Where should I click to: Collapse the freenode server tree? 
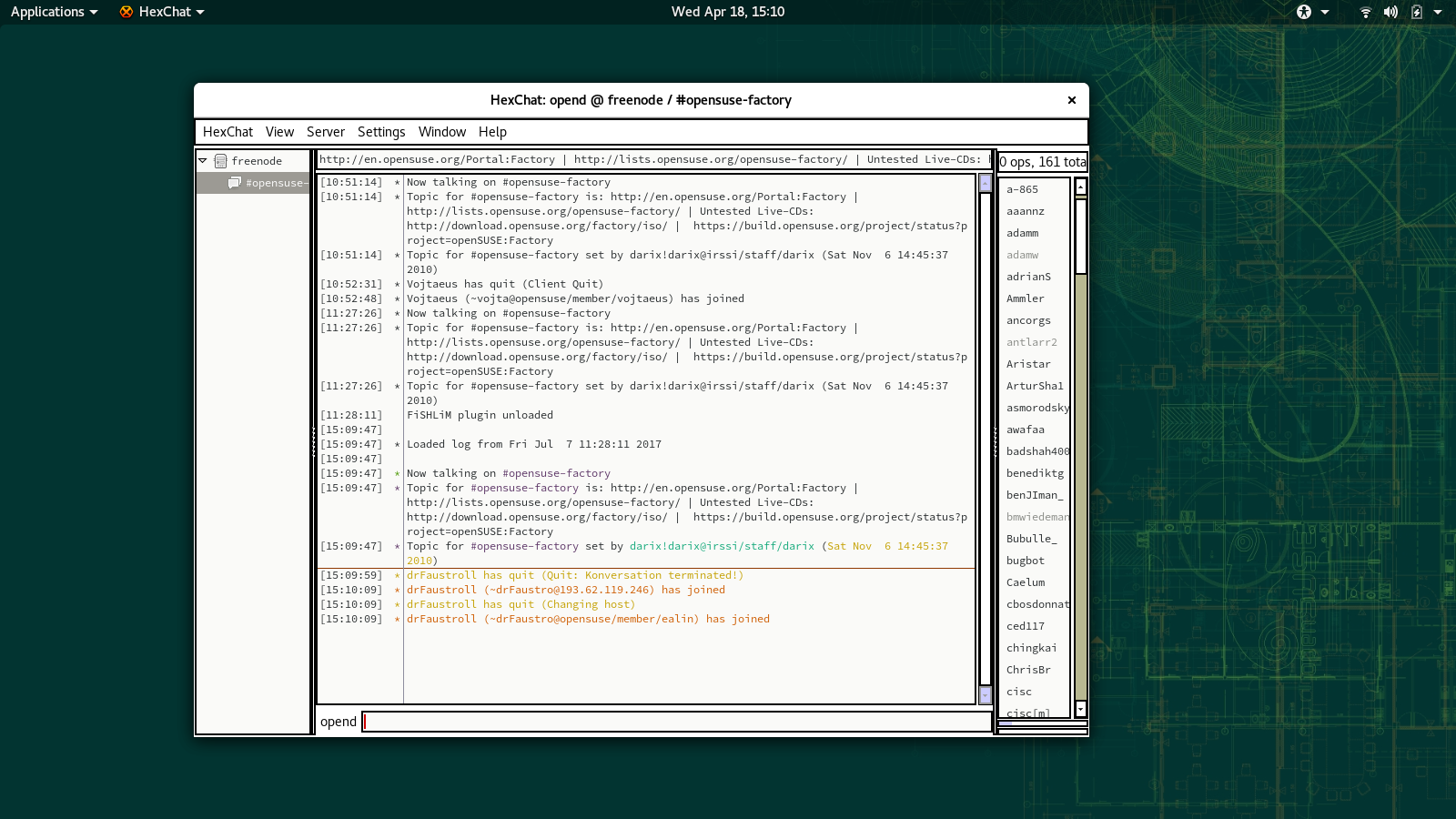[x=203, y=160]
